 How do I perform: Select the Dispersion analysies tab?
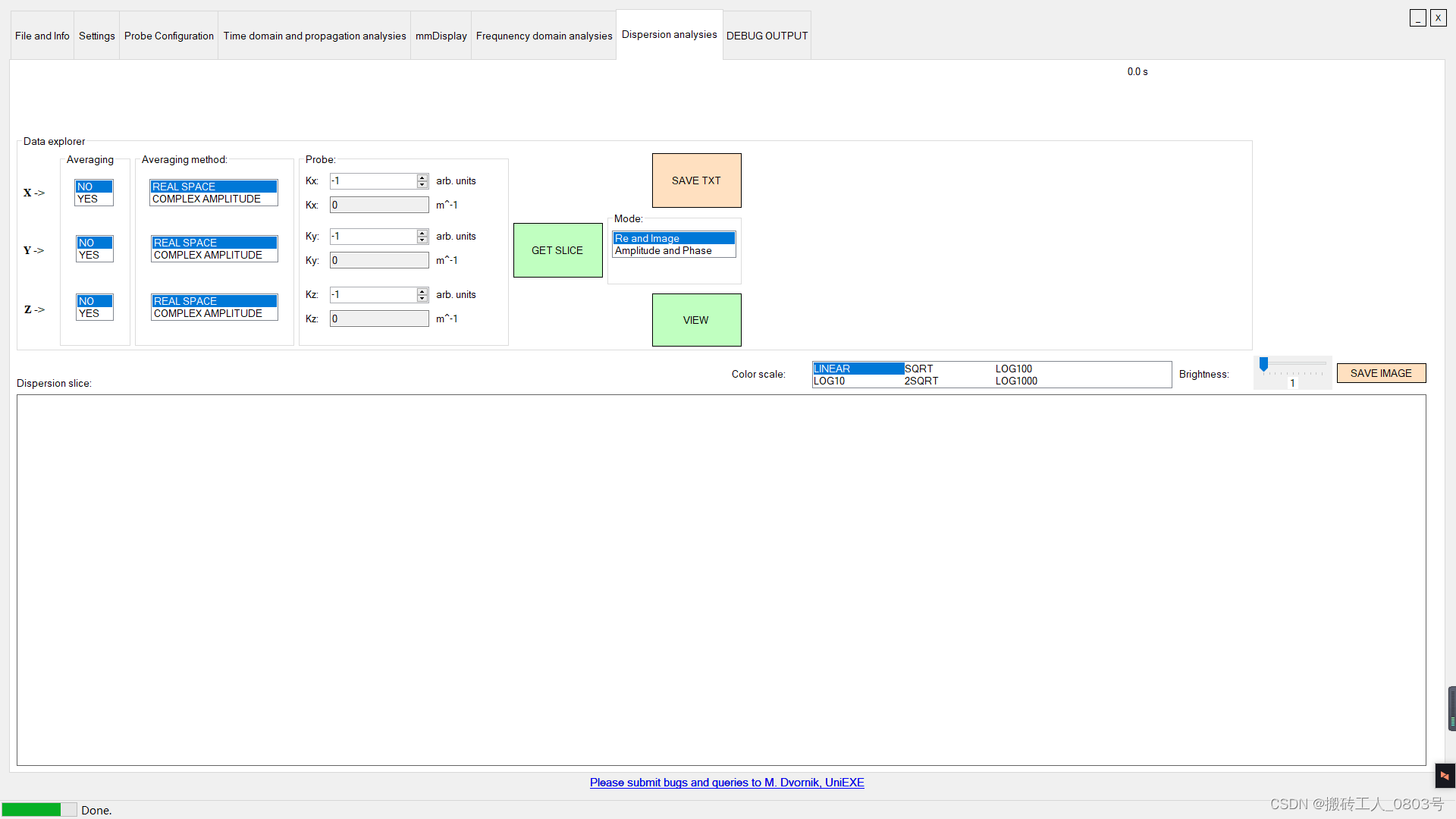[670, 34]
